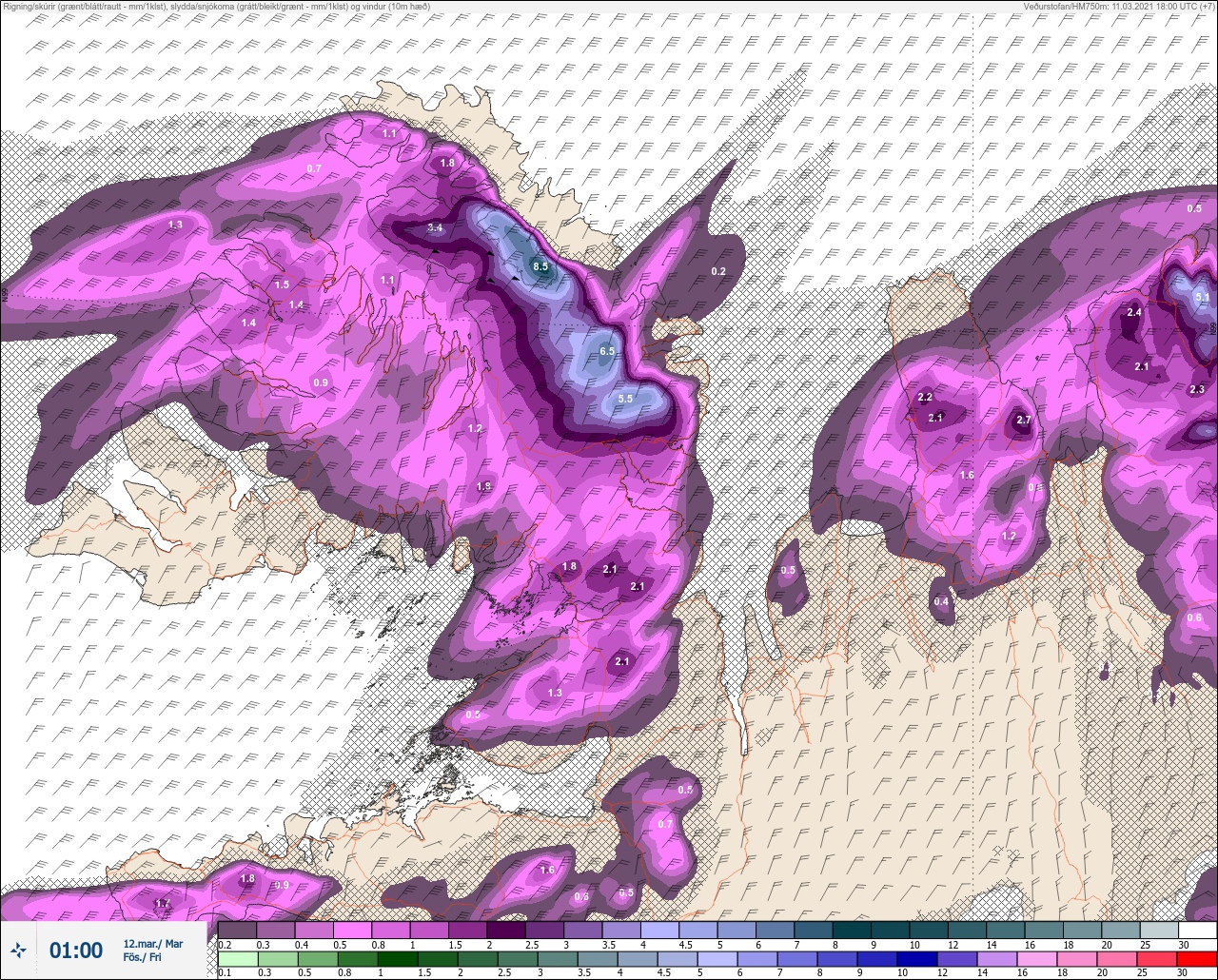Click the map title text 'Rigning/skúrir'
This screenshot has width=1218, height=980.
[x=31, y=6]
